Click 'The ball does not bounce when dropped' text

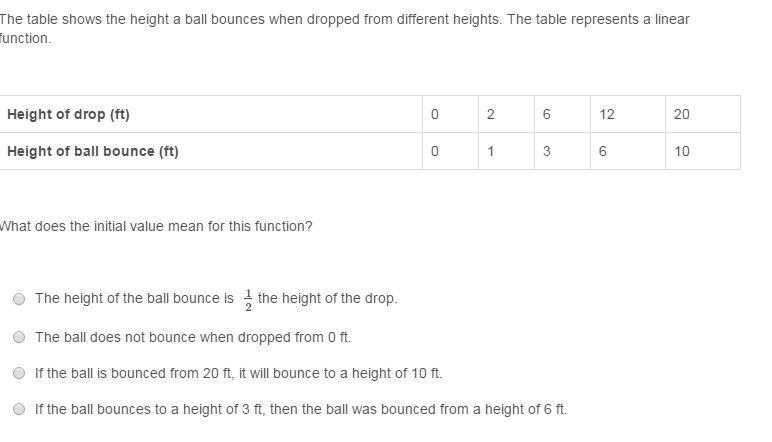tap(193, 337)
